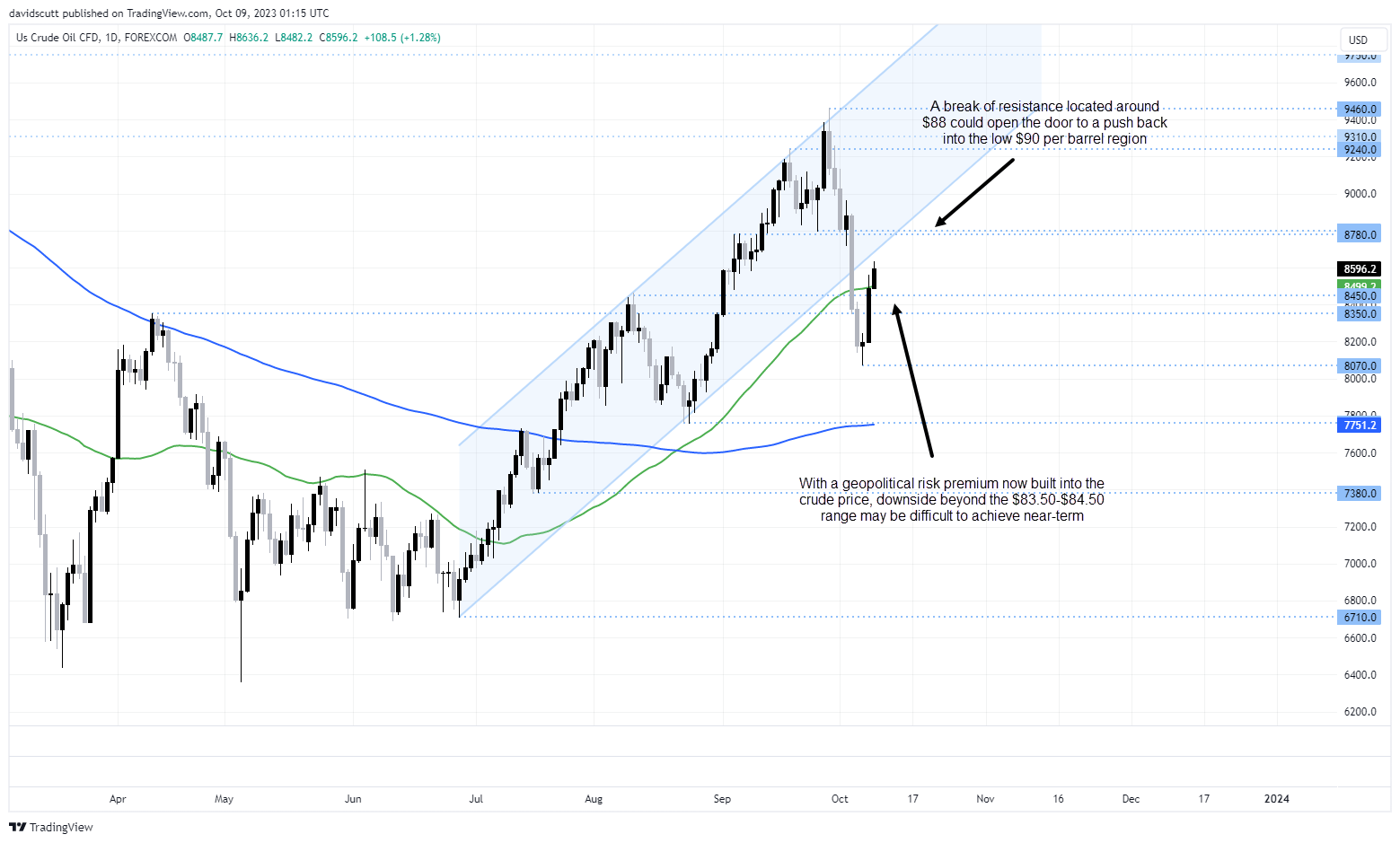1400x843 pixels.
Task: Select the high value H8636.2
Action: tap(249, 38)
